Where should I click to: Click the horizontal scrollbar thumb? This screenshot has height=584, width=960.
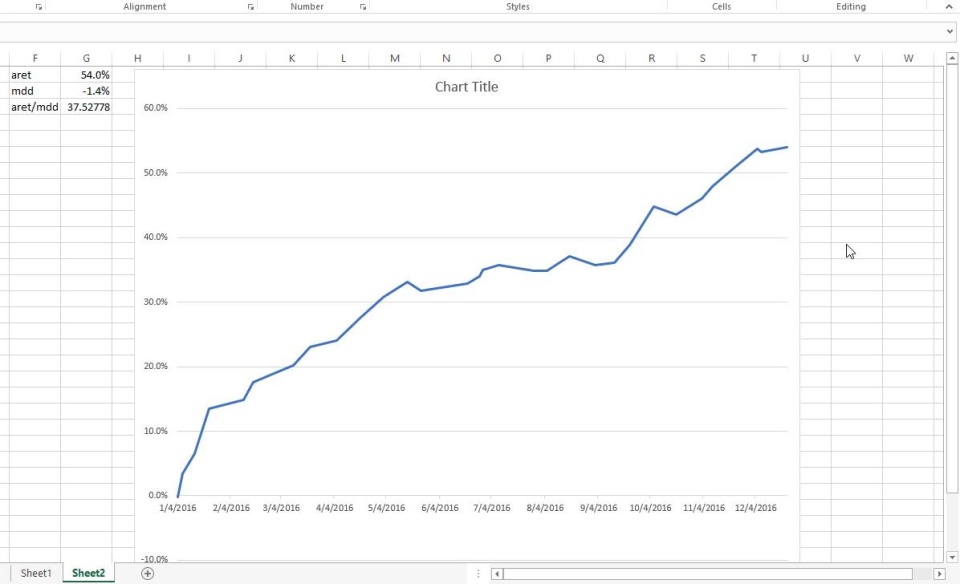pos(708,574)
